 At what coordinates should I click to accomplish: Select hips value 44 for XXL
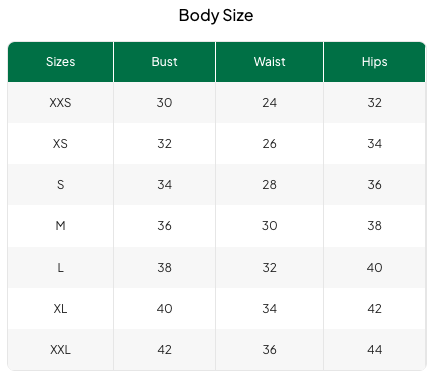(374, 350)
